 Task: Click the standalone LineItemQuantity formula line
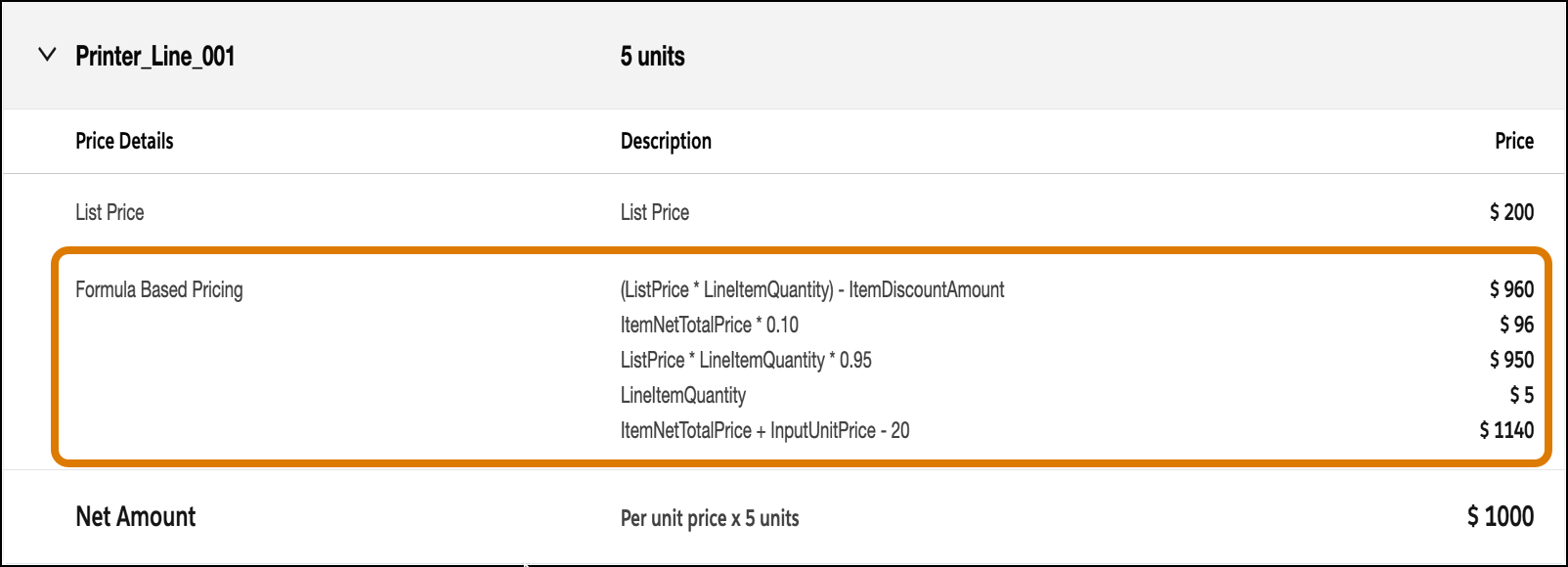(x=683, y=396)
